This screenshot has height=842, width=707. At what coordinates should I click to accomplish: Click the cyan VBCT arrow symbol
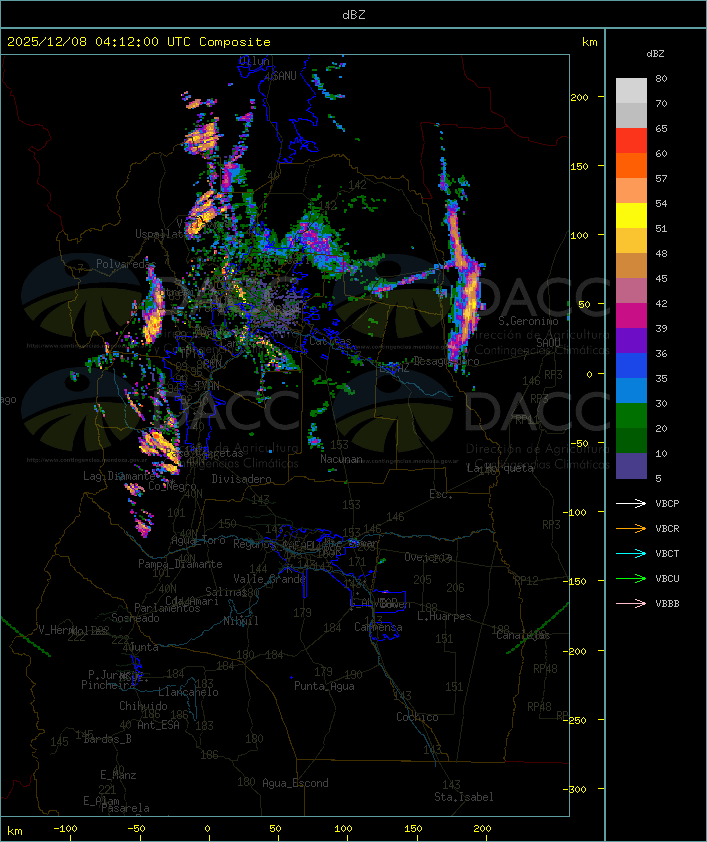(x=631, y=553)
